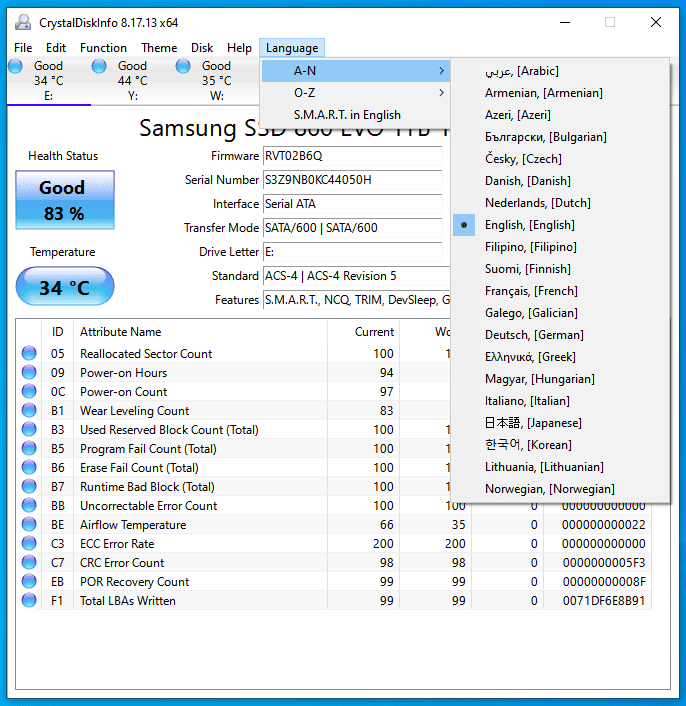Viewport: 686px width, 706px height.
Task: Click the Firmware field RVT02B6Q
Action: point(352,156)
